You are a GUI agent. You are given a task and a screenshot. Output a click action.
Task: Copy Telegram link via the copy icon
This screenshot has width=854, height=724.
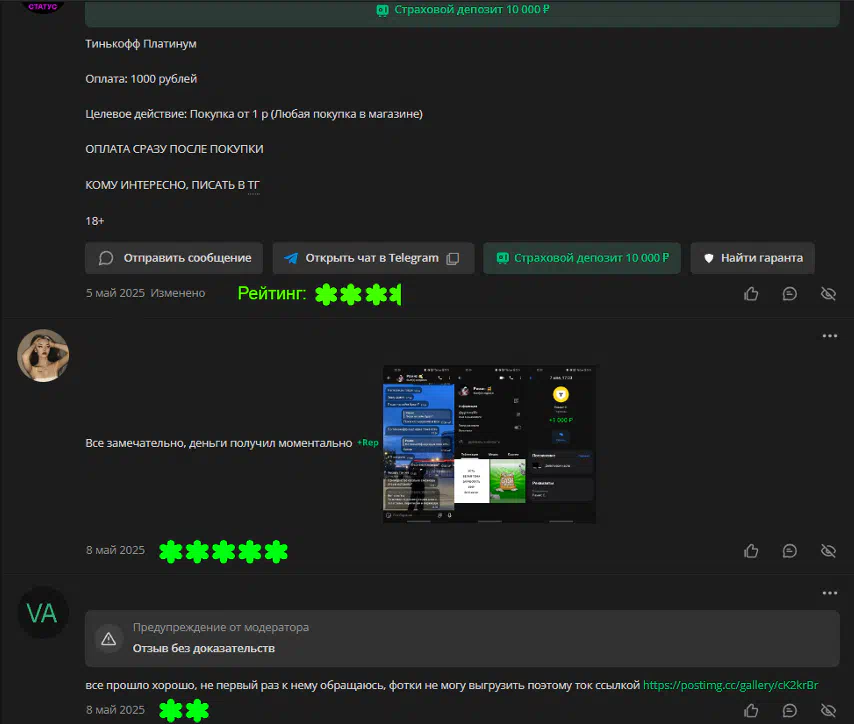pos(453,258)
